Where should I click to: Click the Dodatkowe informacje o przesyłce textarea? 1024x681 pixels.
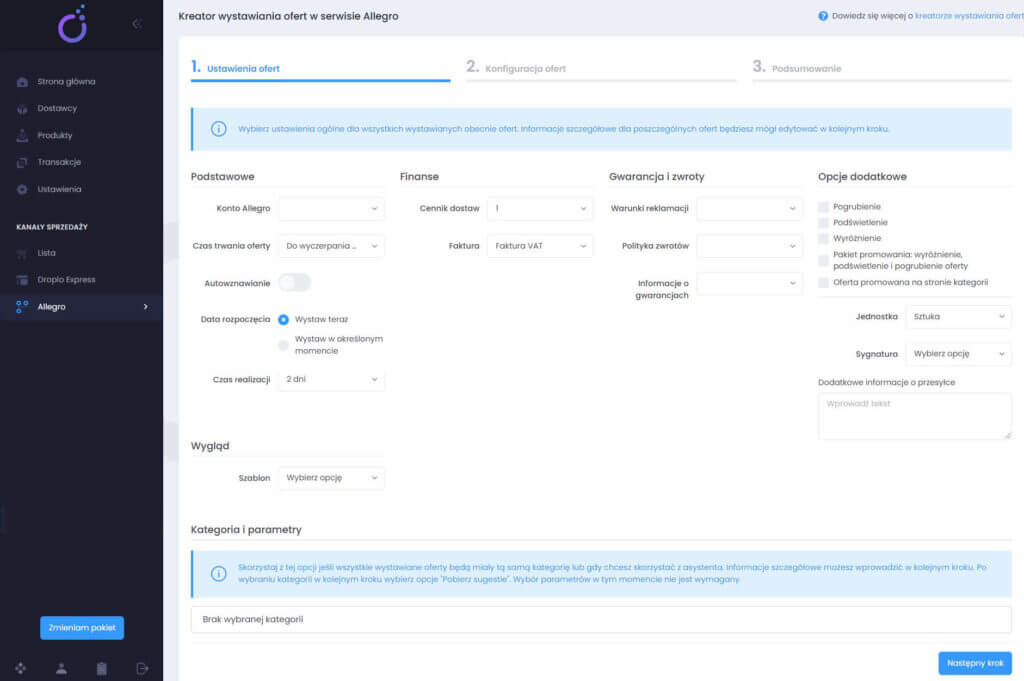pyautogui.click(x=914, y=416)
